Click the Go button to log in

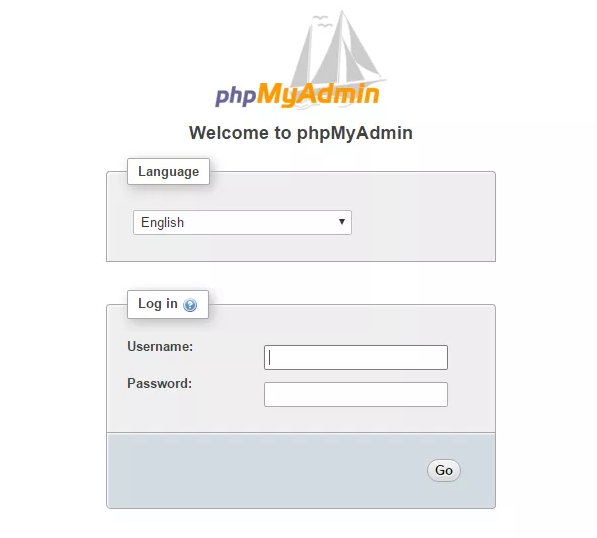coord(444,471)
